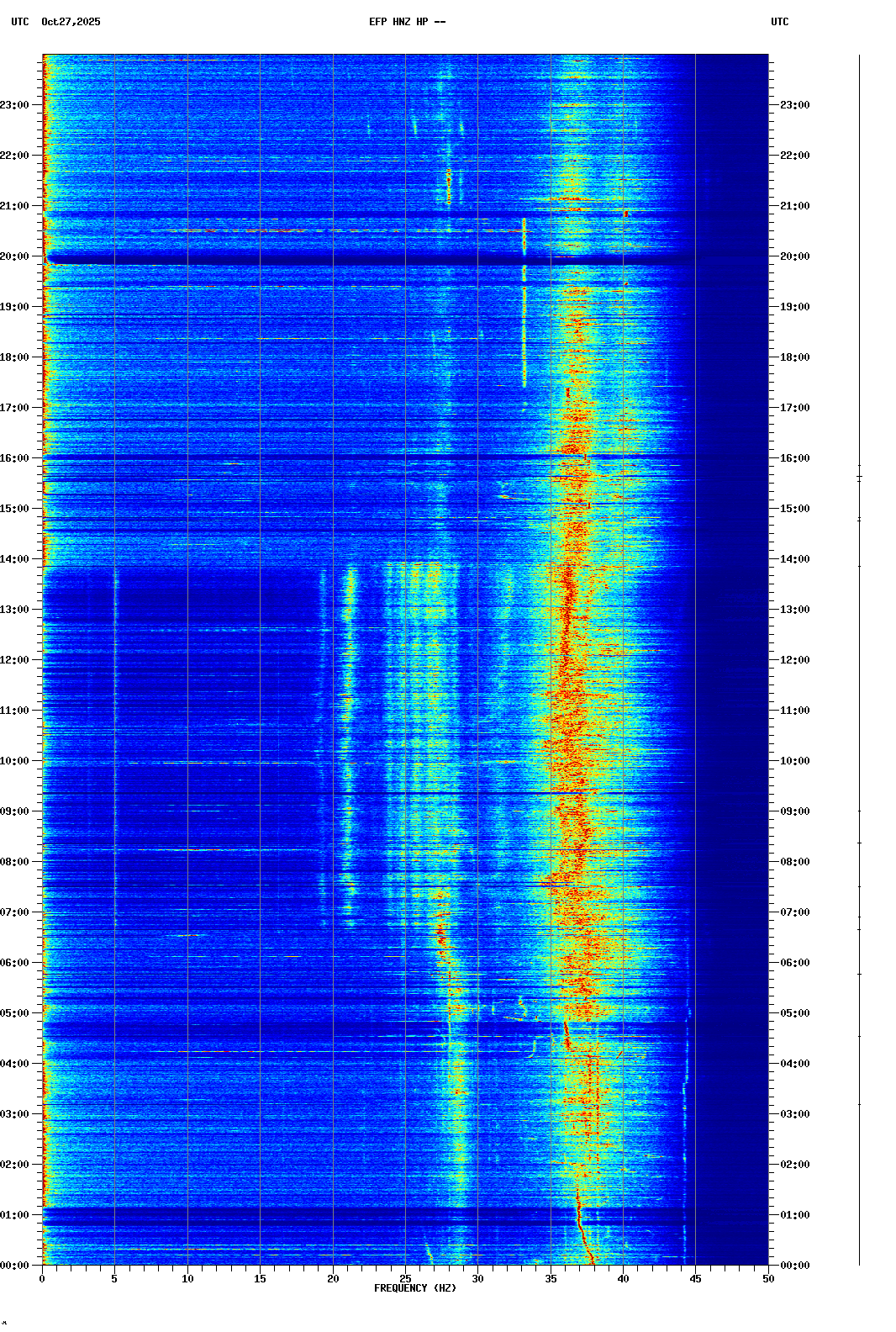Click the UTC label in the top-right corner
This screenshot has height=1332, width=896.
(779, 22)
